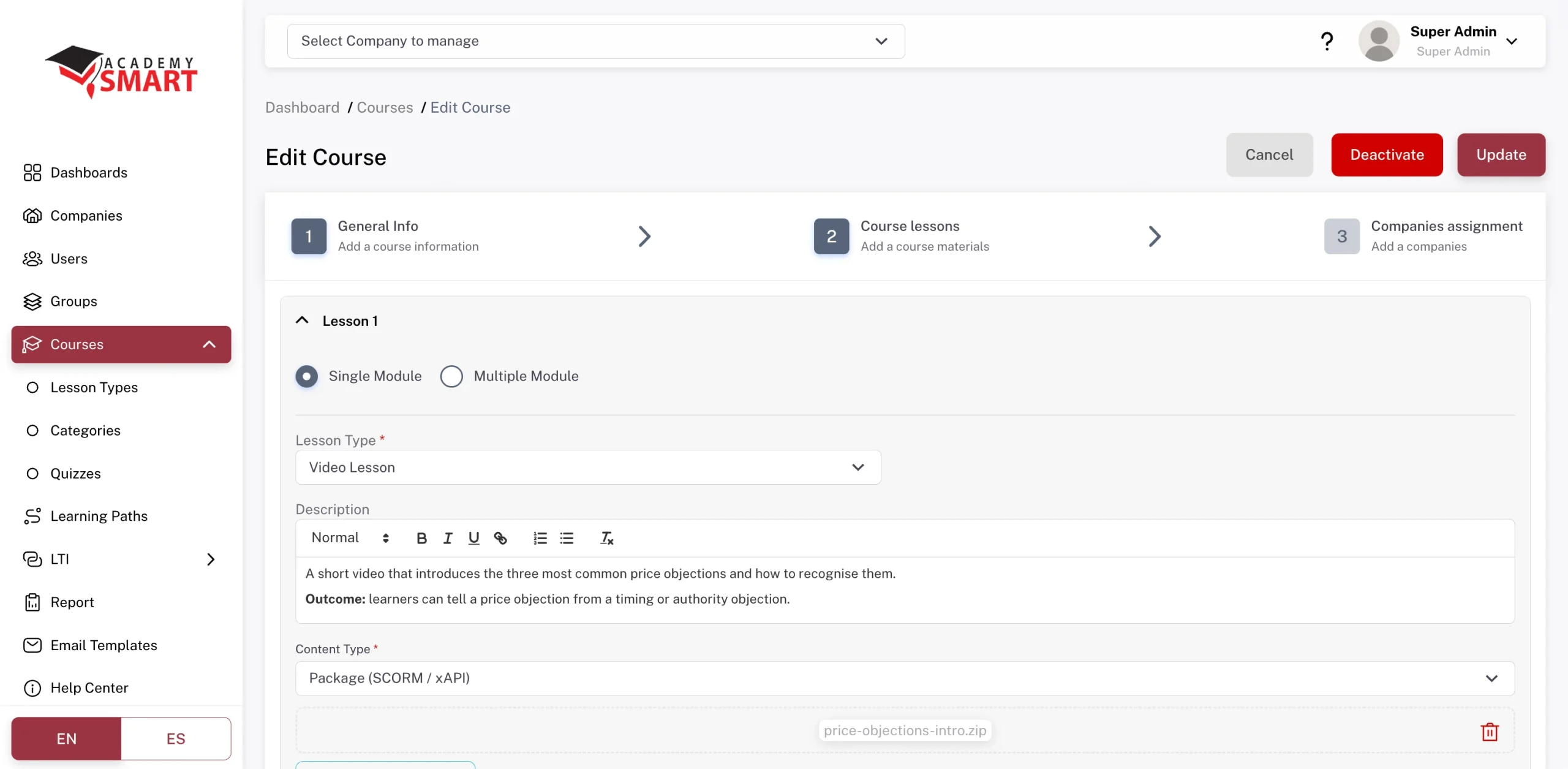Click the Cancel button
This screenshot has height=769, width=1568.
click(1269, 155)
